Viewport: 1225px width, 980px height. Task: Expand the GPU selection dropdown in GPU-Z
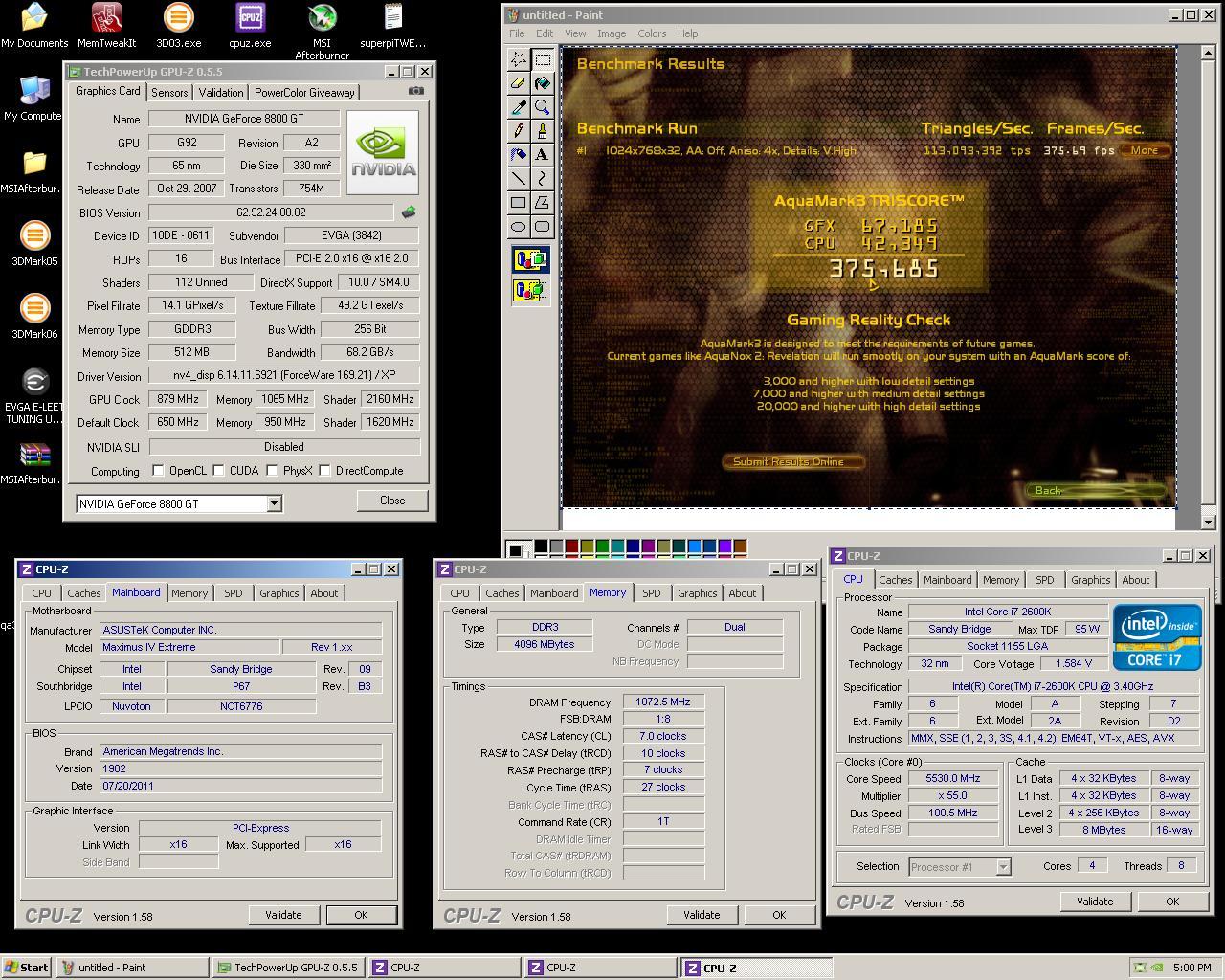point(274,503)
